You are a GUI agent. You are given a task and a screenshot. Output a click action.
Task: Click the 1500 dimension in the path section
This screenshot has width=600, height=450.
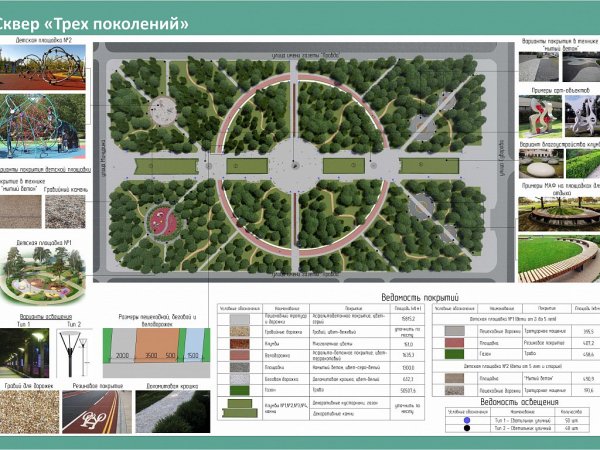click(x=192, y=355)
